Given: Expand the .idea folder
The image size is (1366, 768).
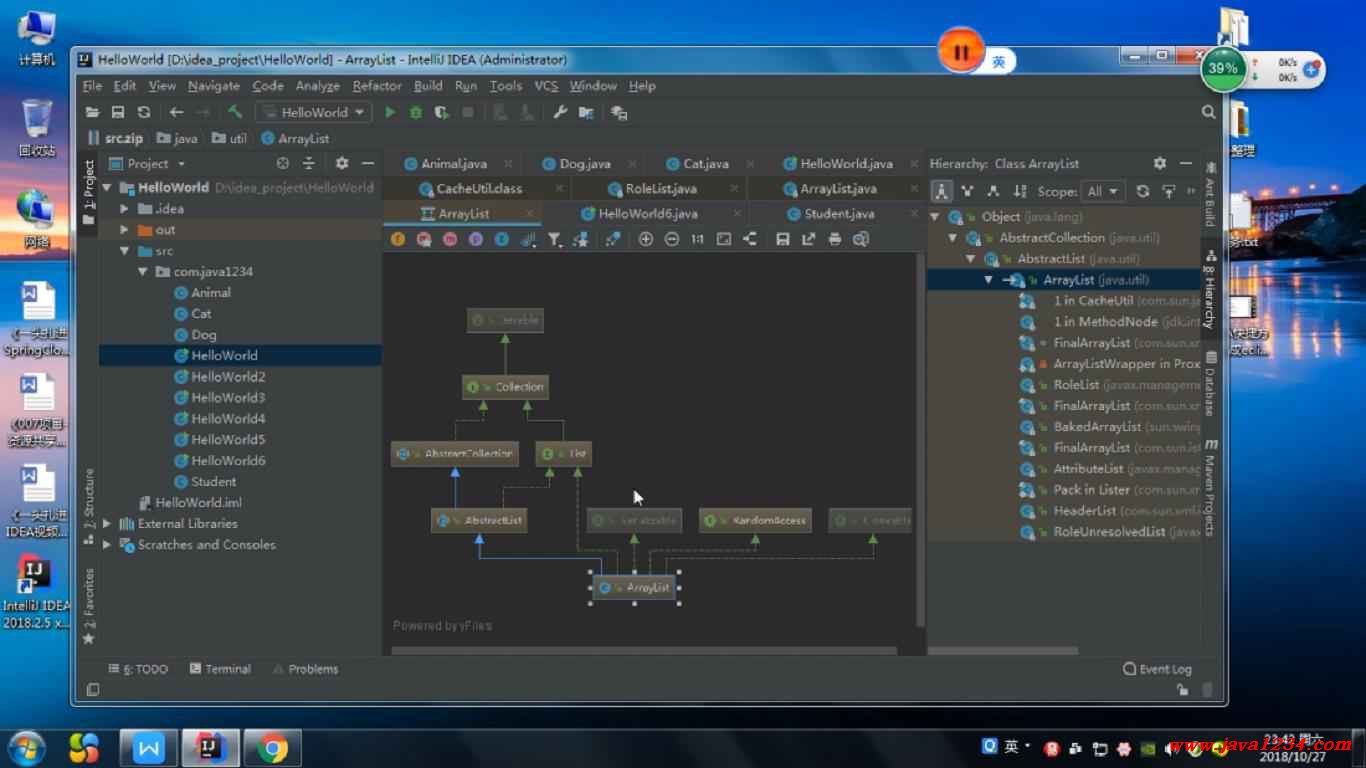Looking at the screenshot, I should pyautogui.click(x=125, y=209).
